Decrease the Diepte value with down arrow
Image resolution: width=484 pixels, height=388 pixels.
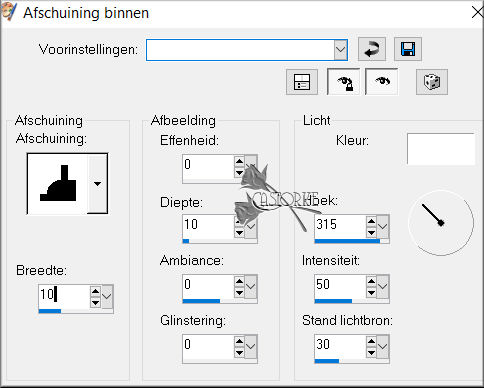pos(239,232)
